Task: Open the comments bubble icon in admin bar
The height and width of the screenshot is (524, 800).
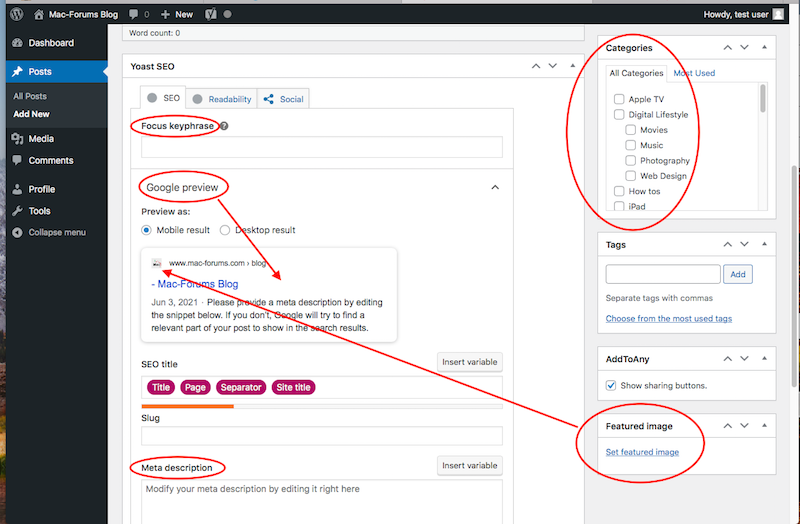Action: (x=133, y=14)
